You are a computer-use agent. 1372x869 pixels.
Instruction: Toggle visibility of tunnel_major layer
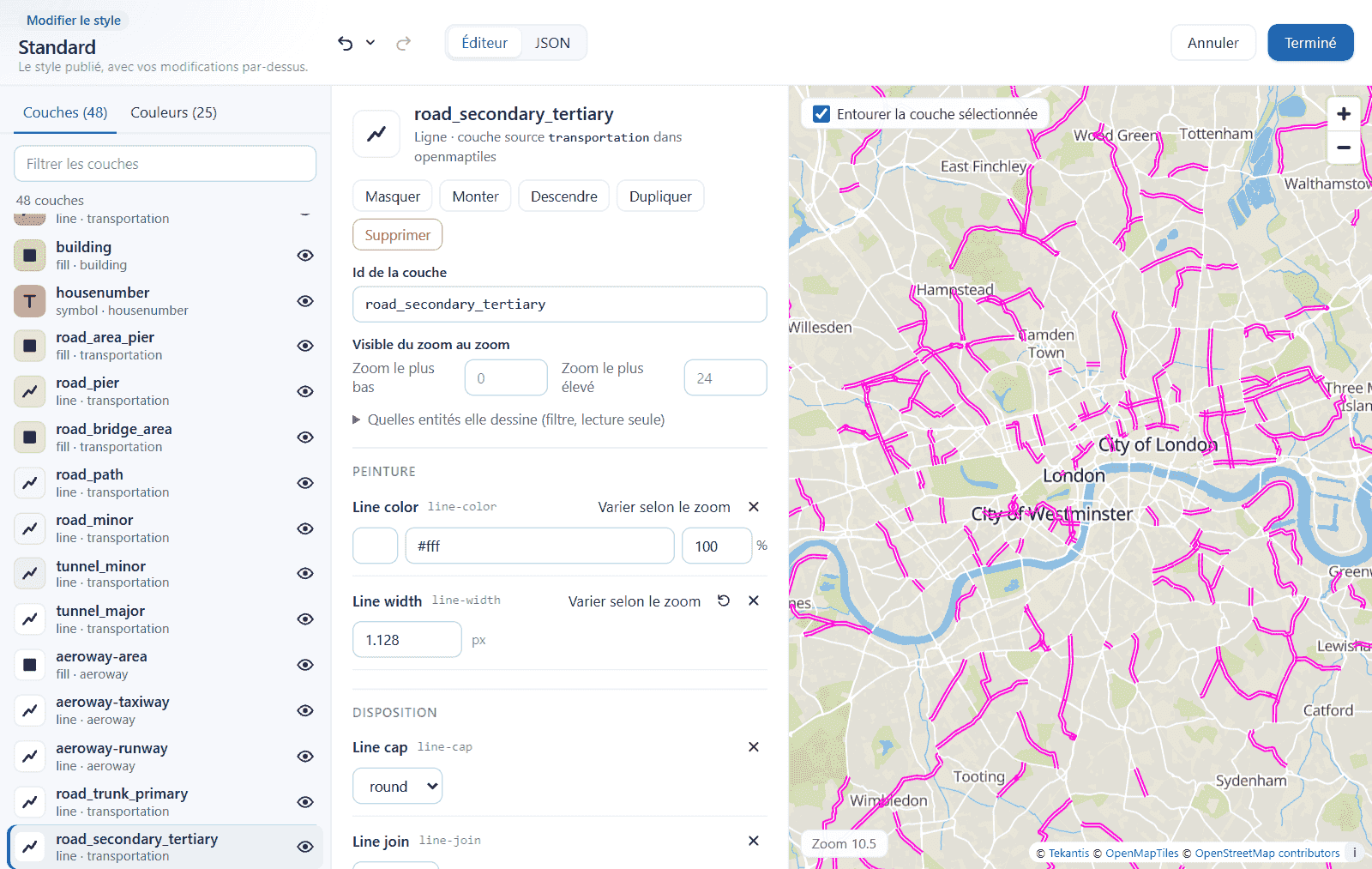(x=305, y=619)
